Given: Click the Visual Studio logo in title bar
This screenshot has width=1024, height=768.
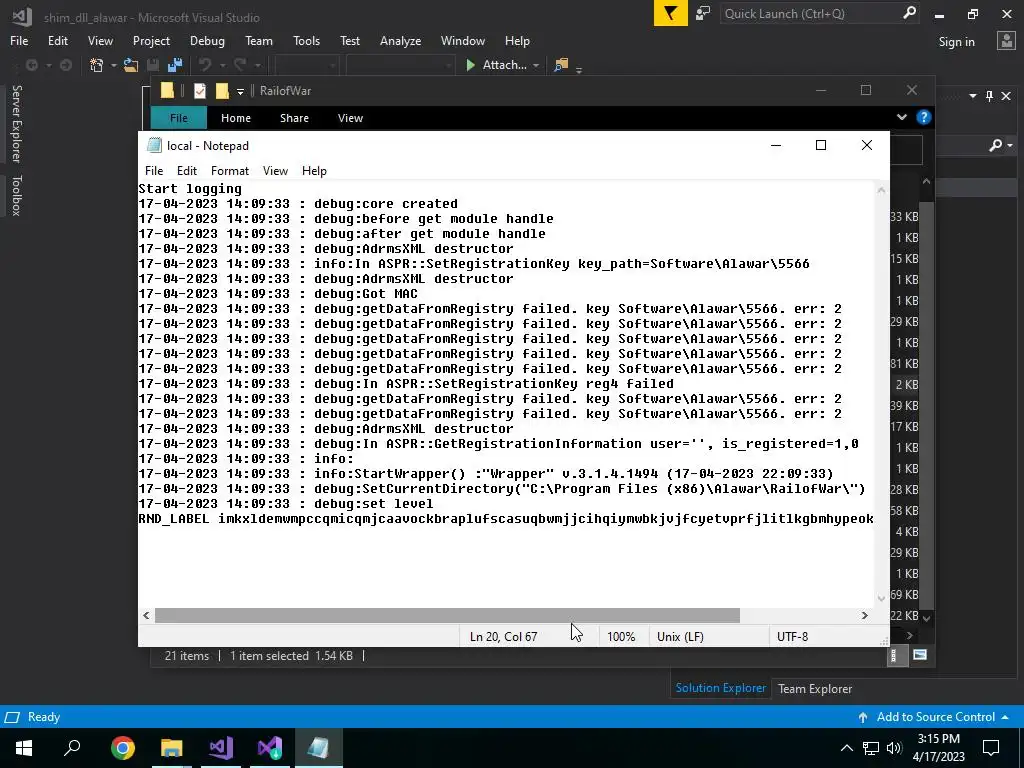Looking at the screenshot, I should (22, 17).
